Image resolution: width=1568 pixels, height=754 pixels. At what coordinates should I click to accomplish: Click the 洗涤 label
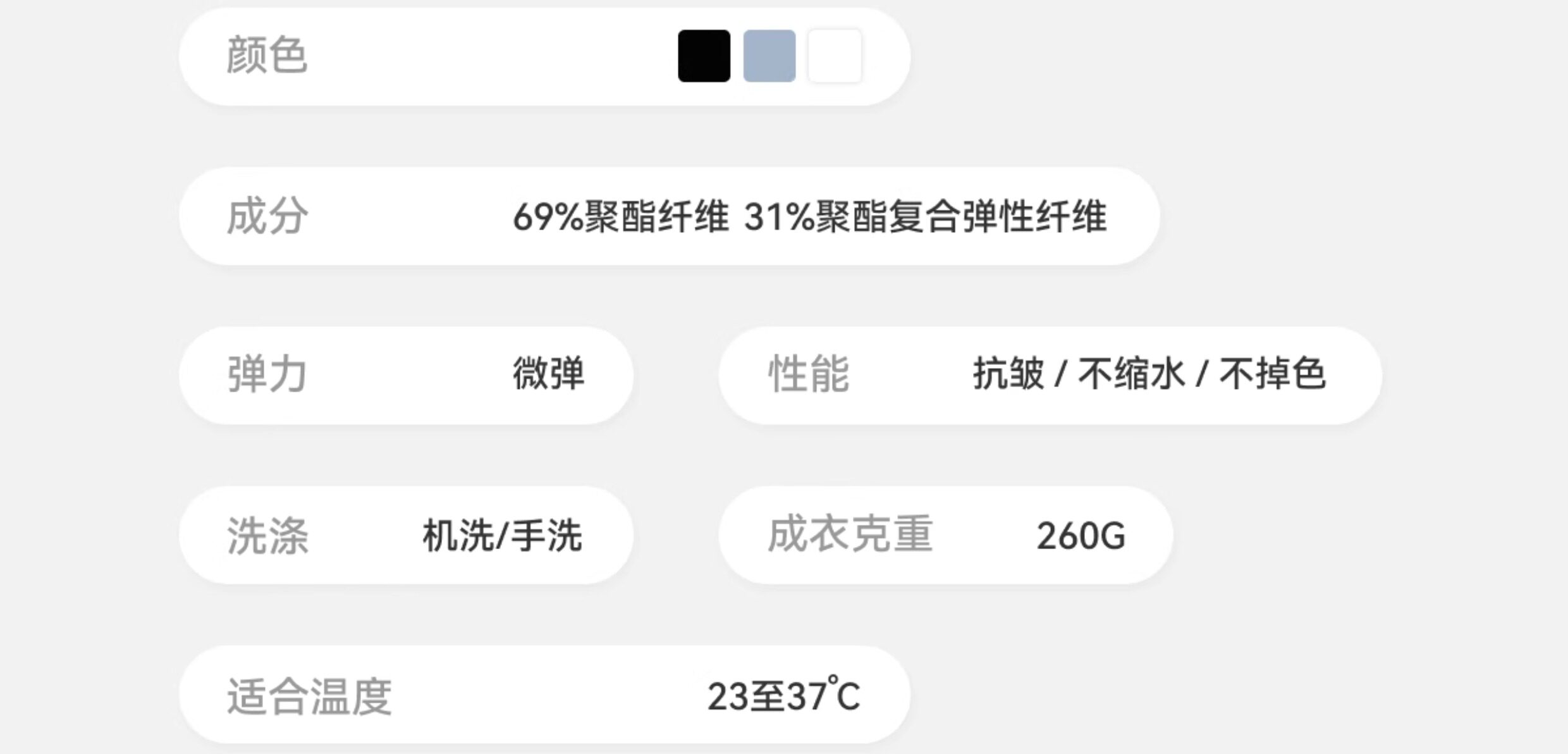pos(267,536)
